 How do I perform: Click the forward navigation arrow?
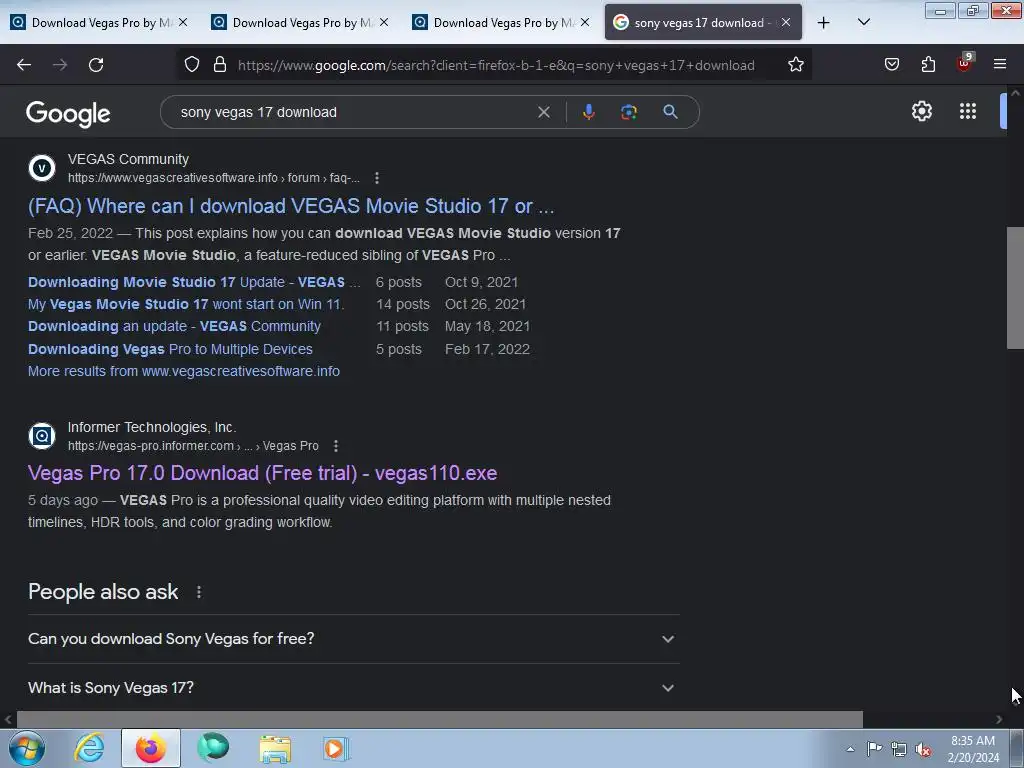pyautogui.click(x=60, y=65)
